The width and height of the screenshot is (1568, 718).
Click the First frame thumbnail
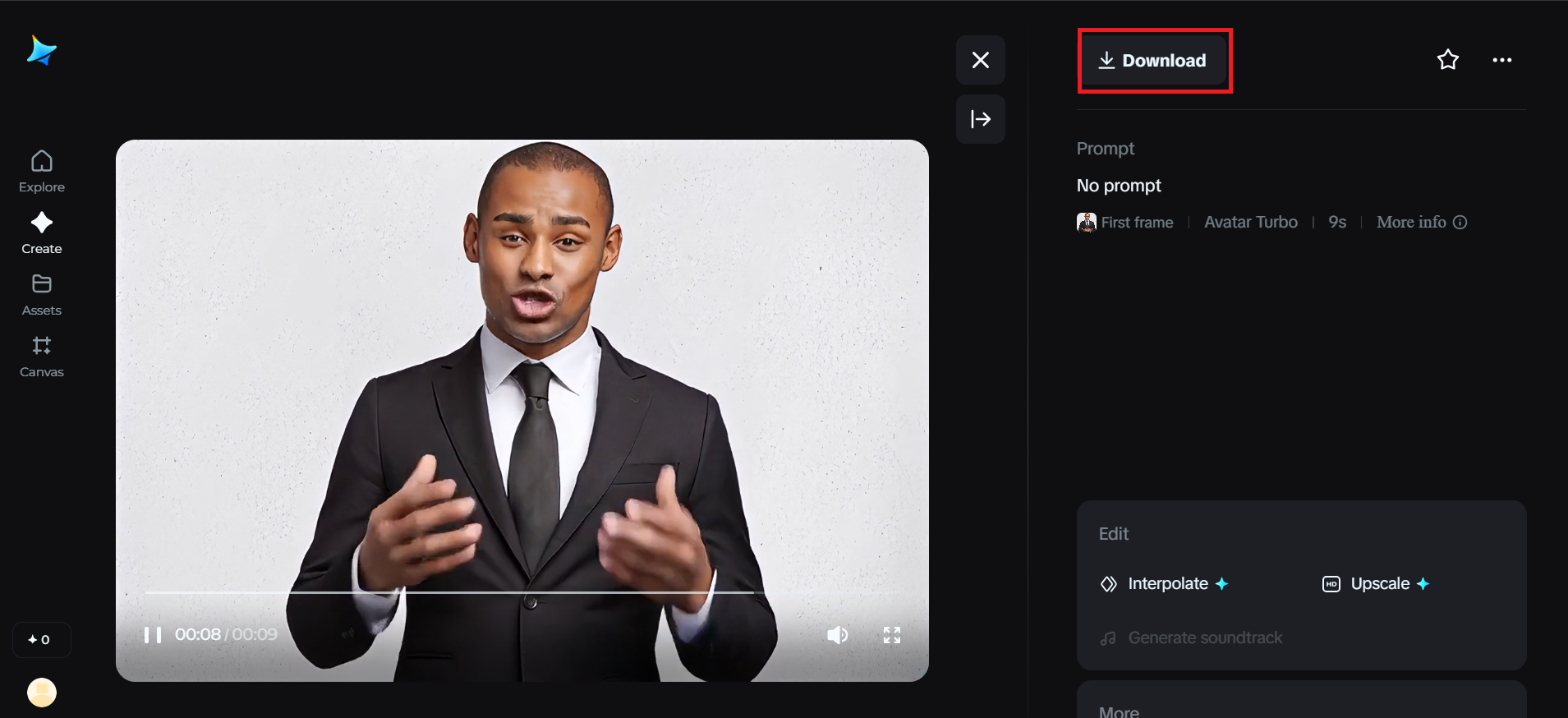[1087, 223]
